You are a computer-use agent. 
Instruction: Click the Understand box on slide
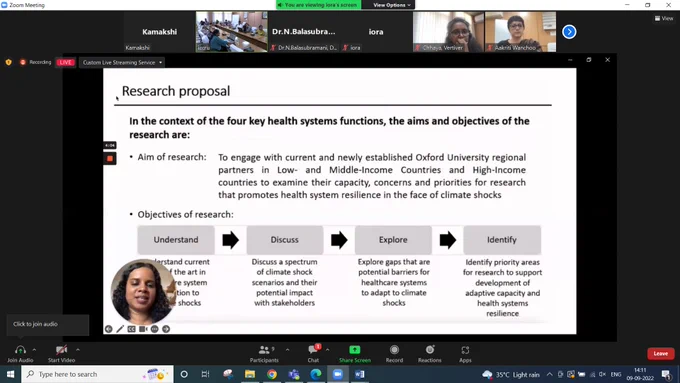176,239
